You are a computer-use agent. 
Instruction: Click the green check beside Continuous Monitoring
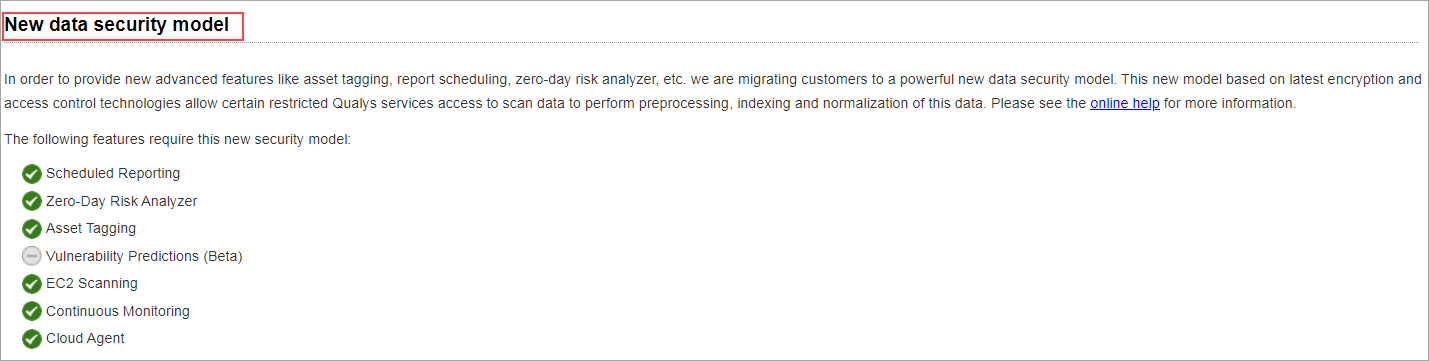(32, 311)
